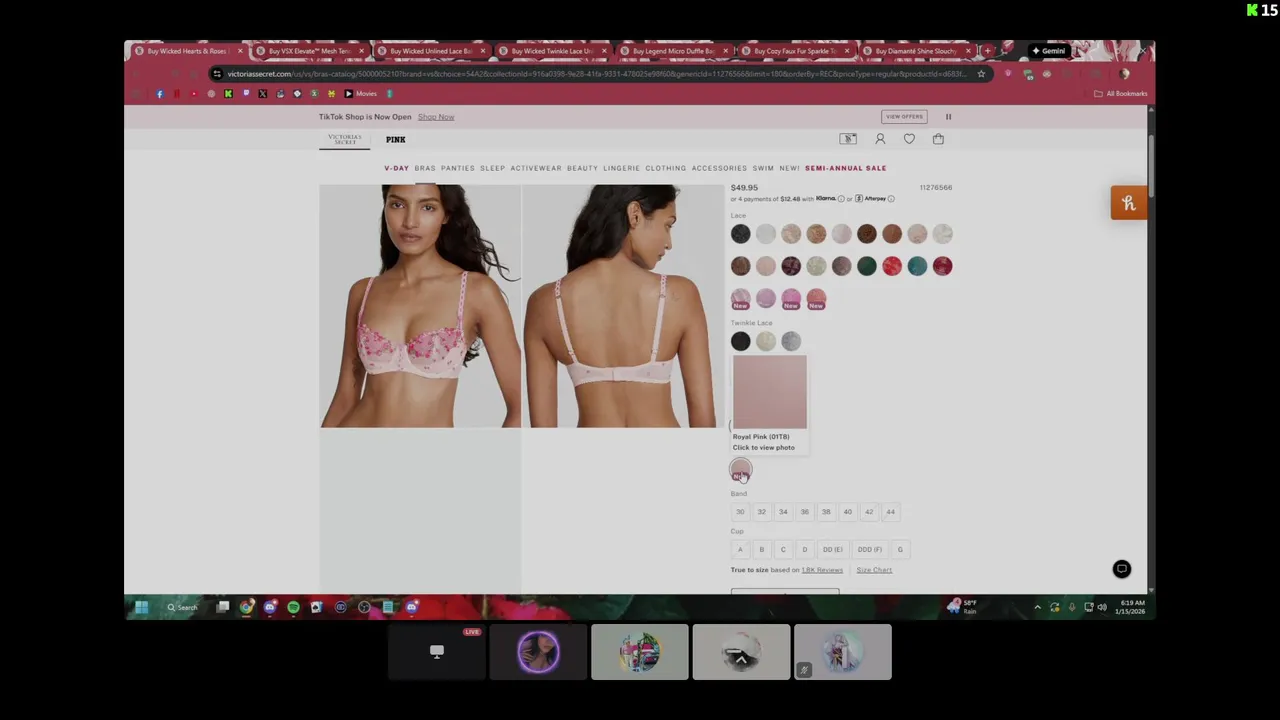This screenshot has height=720, width=1280.
Task: Select the Royal Pink swatch under the cursor
Action: [x=740, y=470]
